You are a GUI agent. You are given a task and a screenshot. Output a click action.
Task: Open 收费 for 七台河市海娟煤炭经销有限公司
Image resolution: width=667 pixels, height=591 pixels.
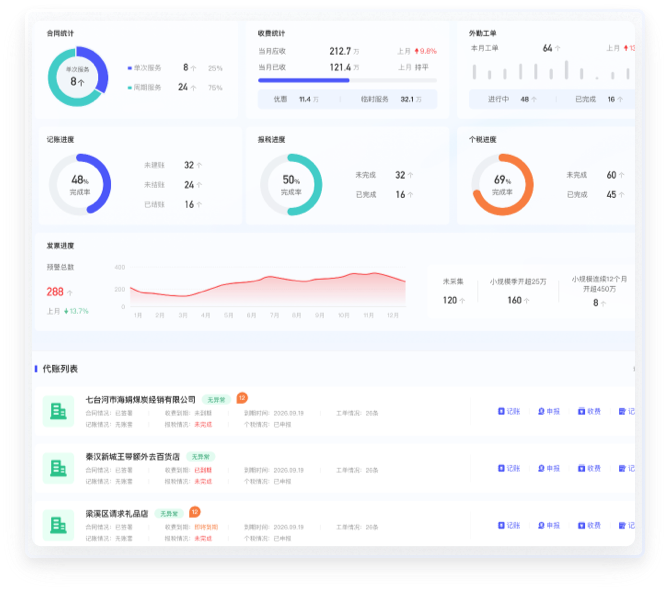589,411
